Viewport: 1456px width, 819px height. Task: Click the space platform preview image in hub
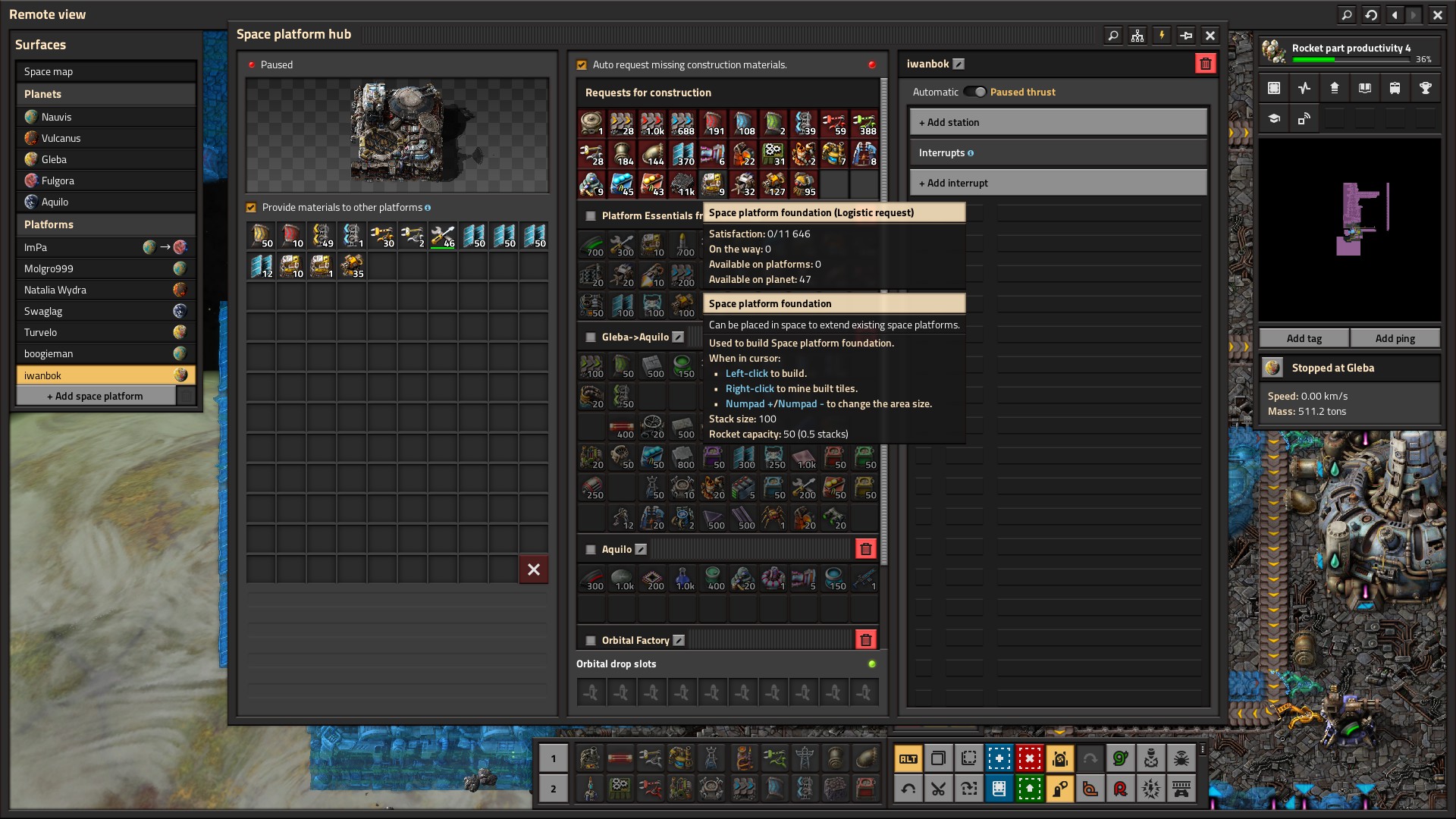click(x=397, y=135)
